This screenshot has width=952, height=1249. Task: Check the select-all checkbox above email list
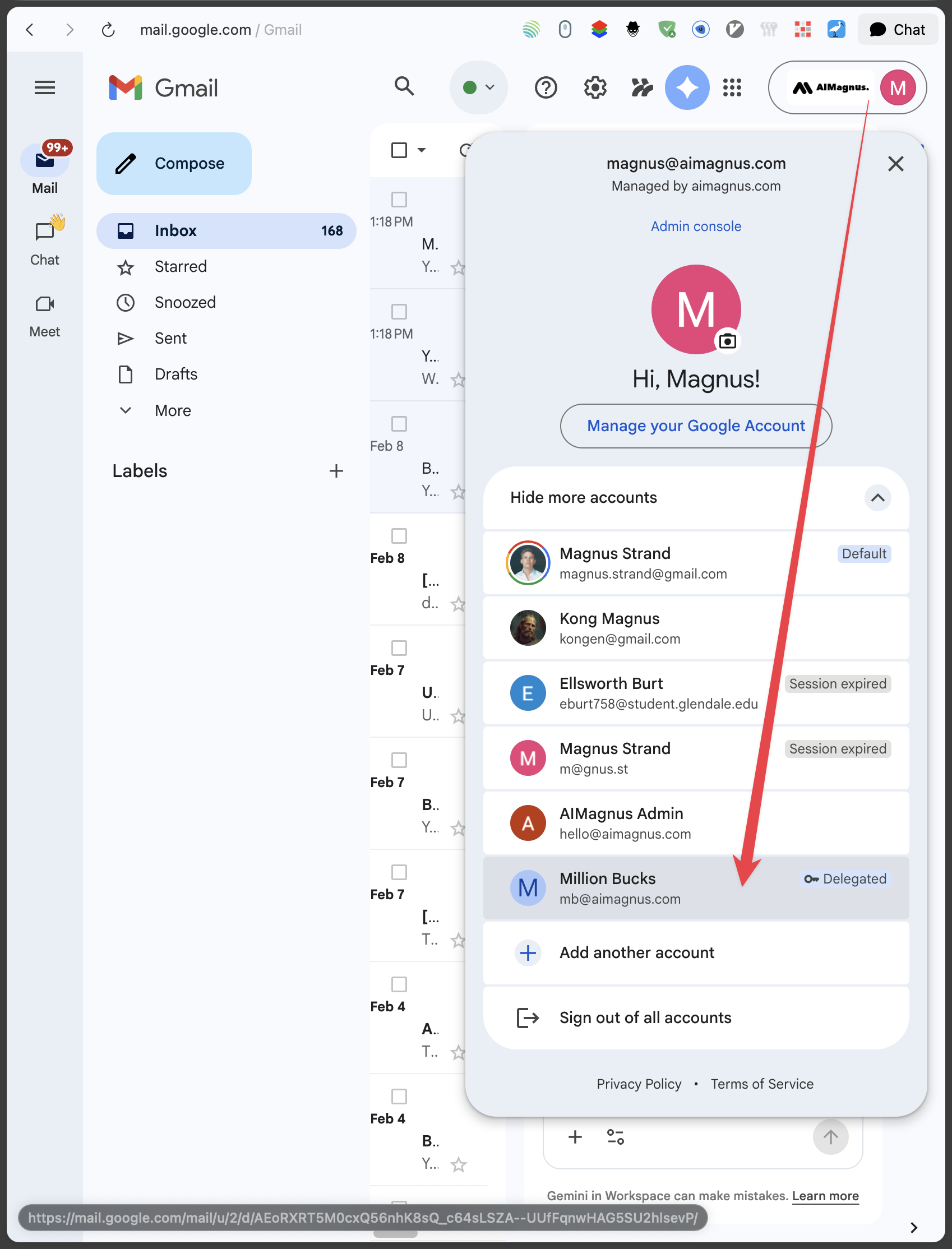point(399,150)
